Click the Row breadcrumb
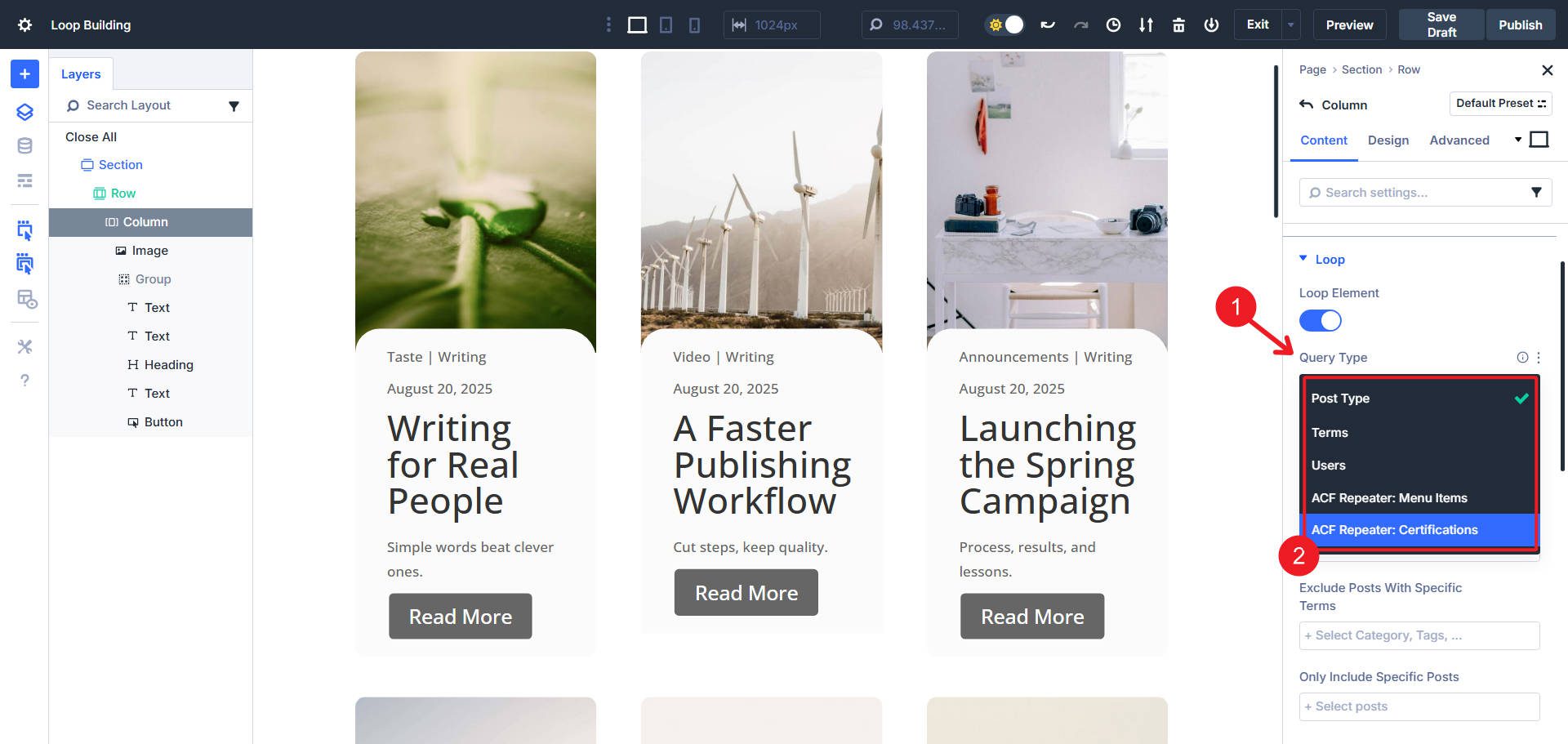 coord(1409,69)
